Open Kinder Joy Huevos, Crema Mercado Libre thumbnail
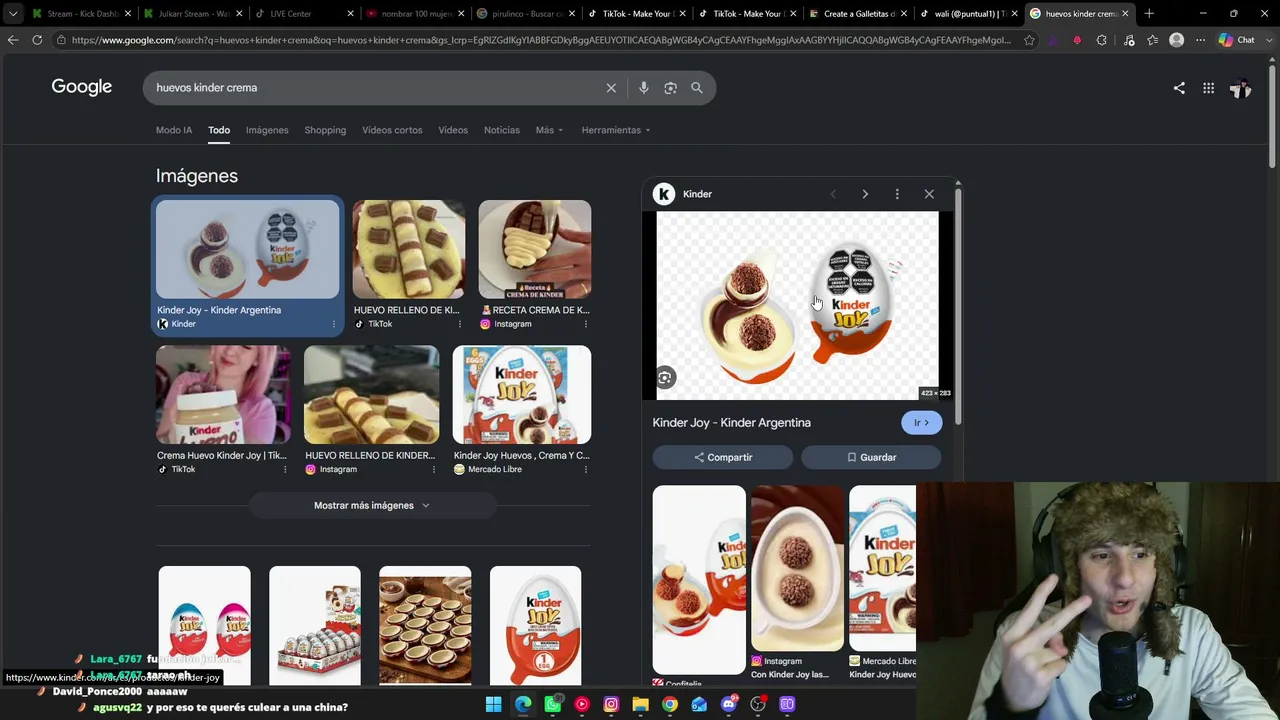The width and height of the screenshot is (1280, 720). point(522,394)
